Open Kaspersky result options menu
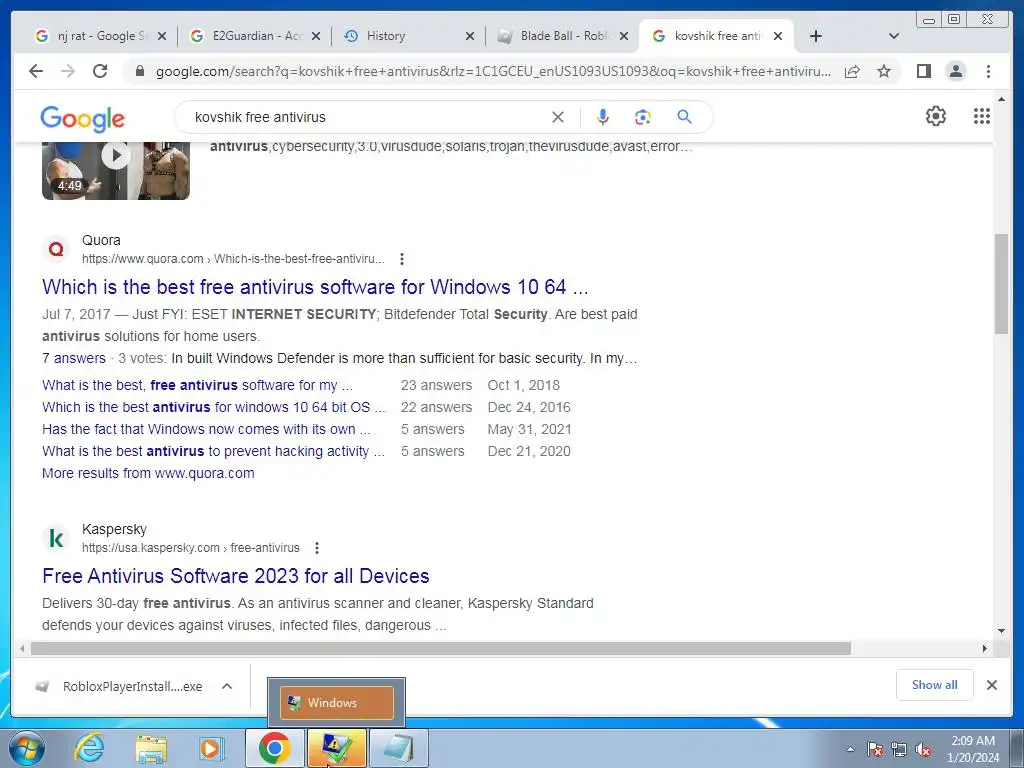 [x=317, y=548]
